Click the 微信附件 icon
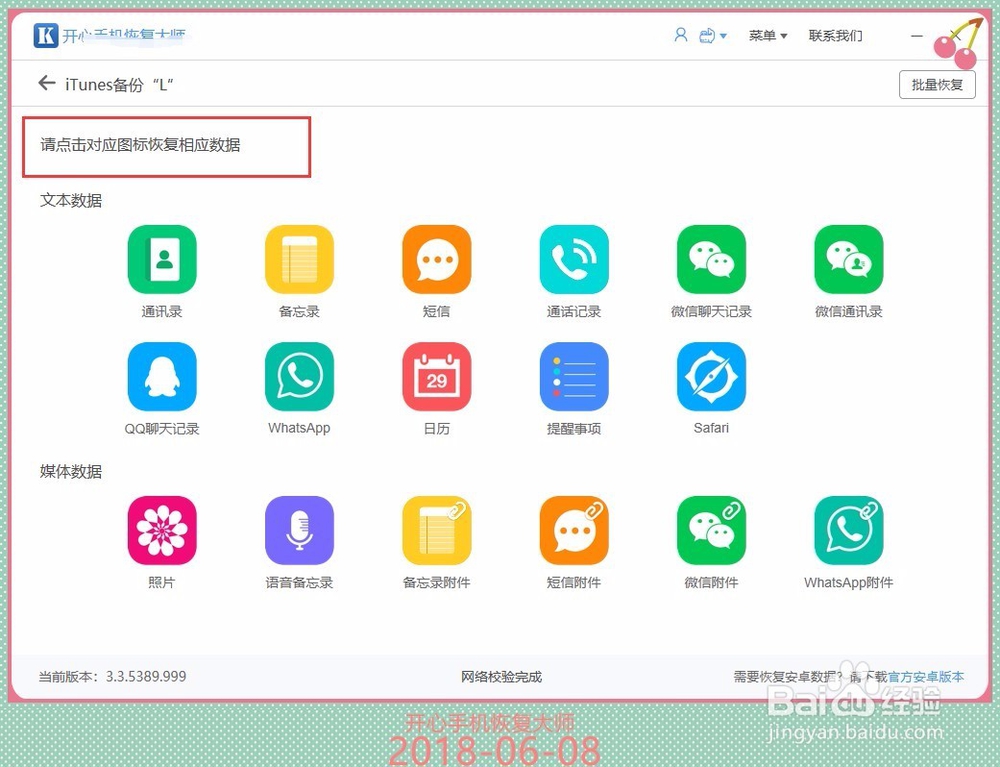This screenshot has height=767, width=1000. [x=710, y=529]
